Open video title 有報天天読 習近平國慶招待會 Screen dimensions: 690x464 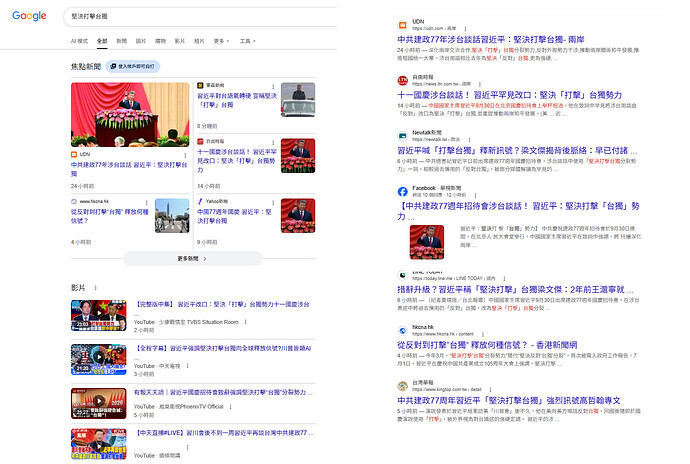tap(223, 392)
